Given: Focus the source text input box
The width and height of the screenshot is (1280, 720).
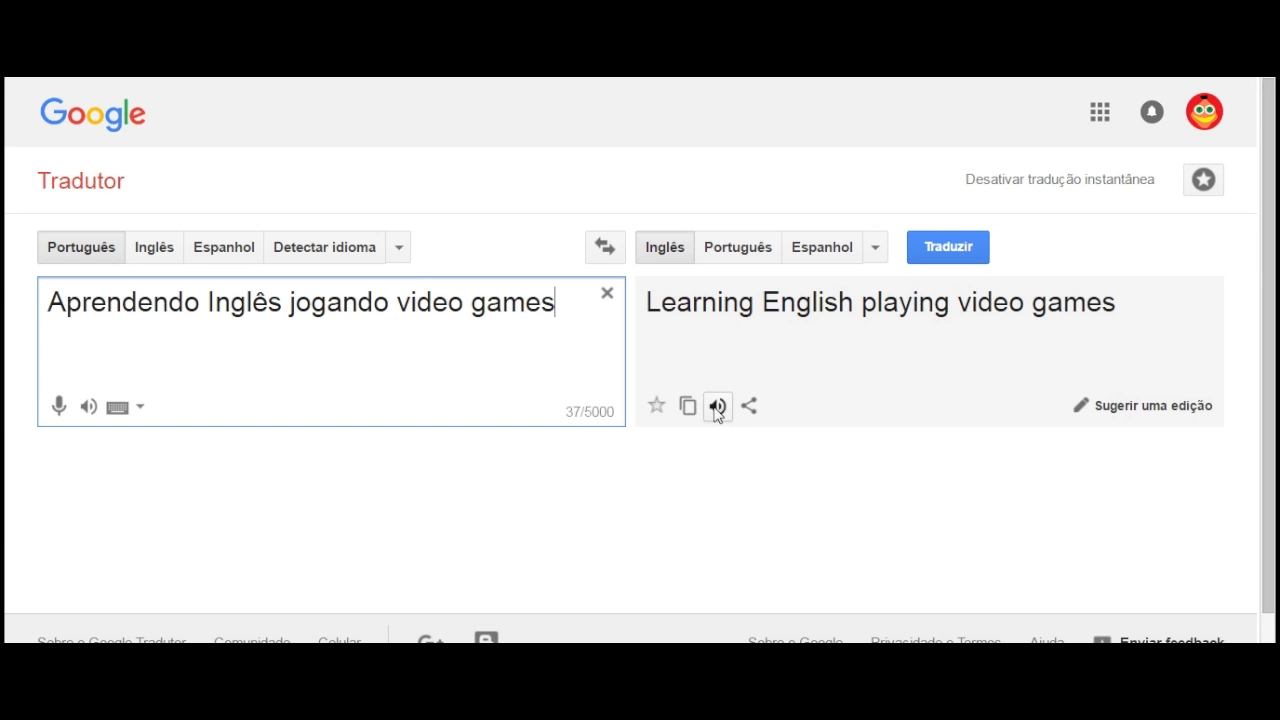Looking at the screenshot, I should click(x=331, y=351).
